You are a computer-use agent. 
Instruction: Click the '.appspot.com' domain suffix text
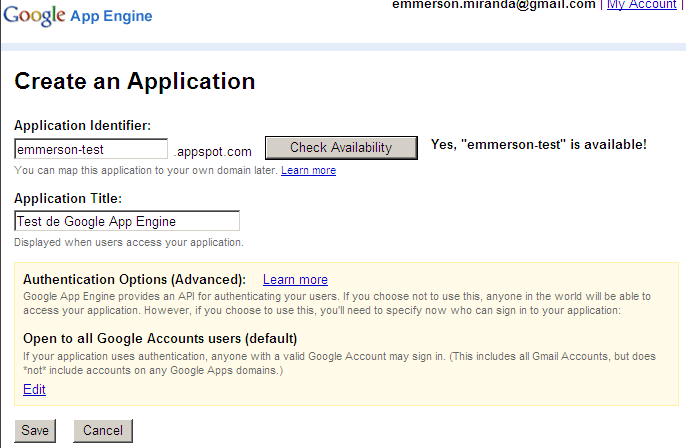coord(213,152)
